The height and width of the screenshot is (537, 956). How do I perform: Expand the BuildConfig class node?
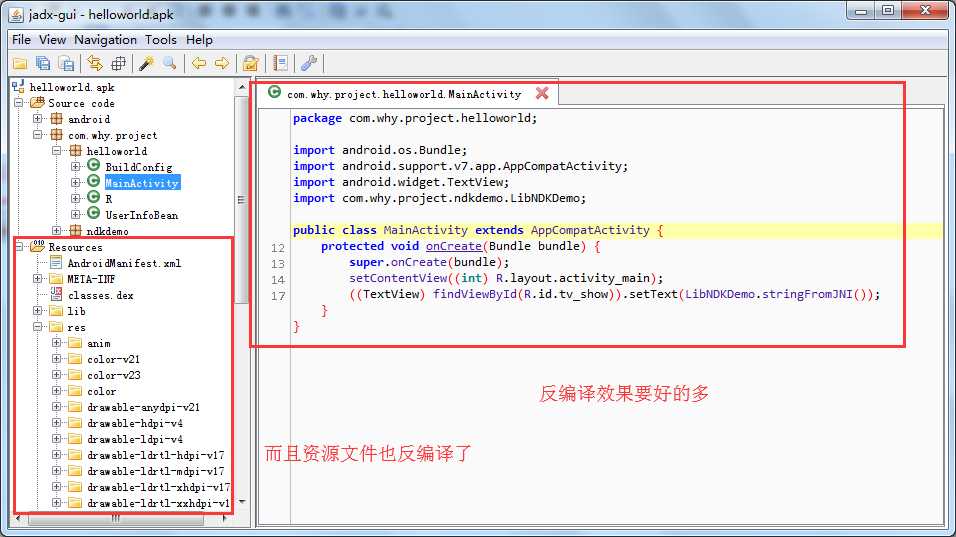click(x=76, y=166)
